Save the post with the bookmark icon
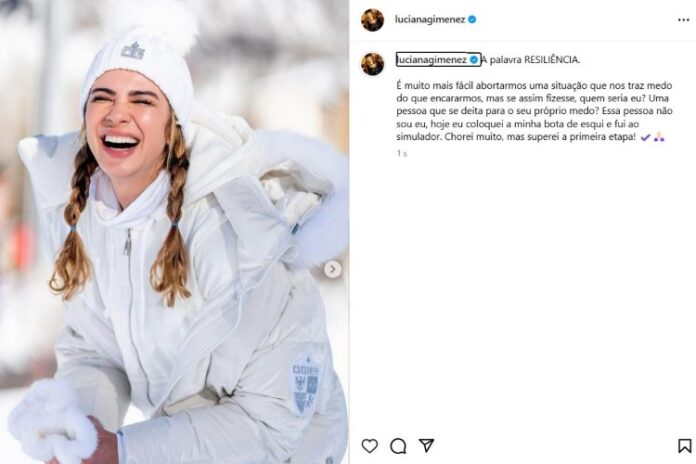Screen dimensions: 696x464 pyautogui.click(x=684, y=446)
